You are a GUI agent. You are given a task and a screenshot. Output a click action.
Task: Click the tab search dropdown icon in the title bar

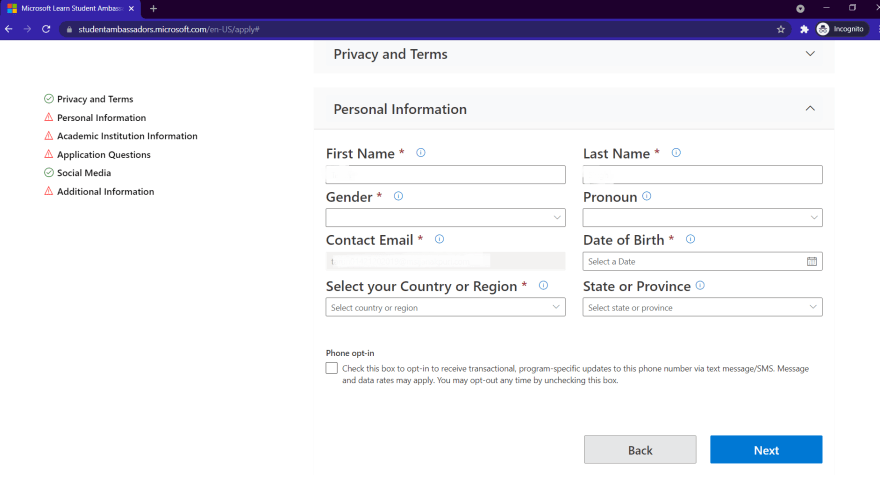click(x=800, y=8)
